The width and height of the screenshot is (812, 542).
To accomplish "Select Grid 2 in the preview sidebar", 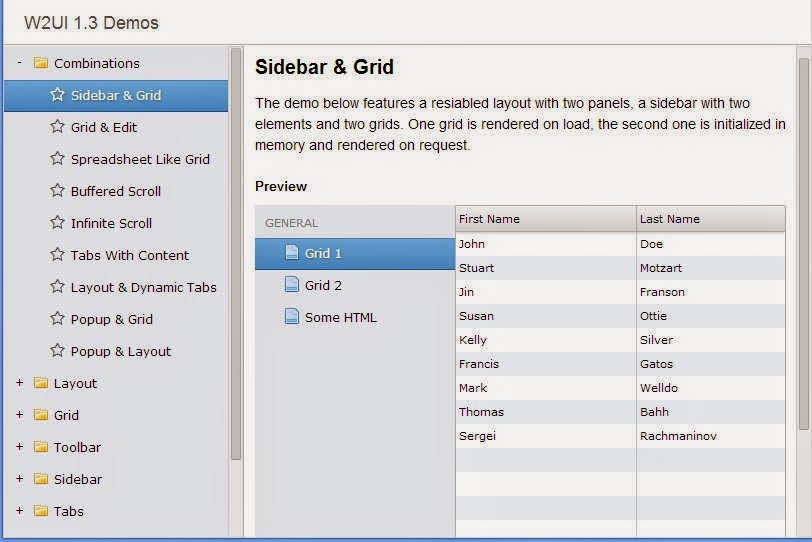I will coord(355,285).
